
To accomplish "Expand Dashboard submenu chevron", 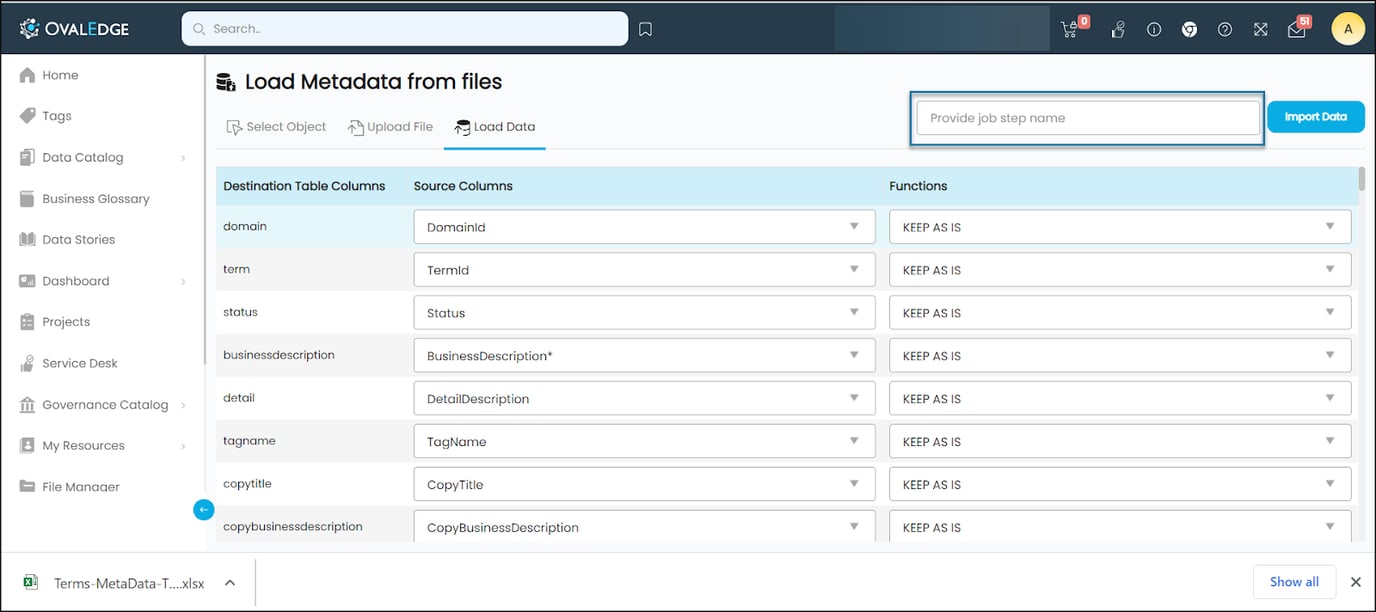I will [183, 282].
